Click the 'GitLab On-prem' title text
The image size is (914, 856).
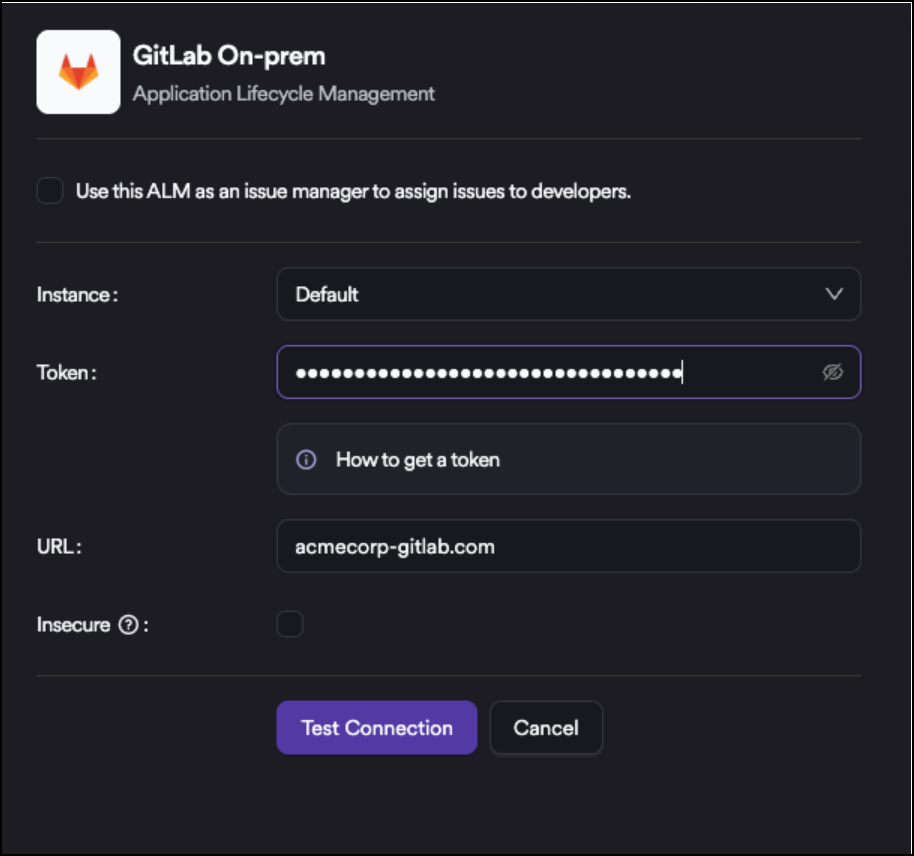(229, 55)
